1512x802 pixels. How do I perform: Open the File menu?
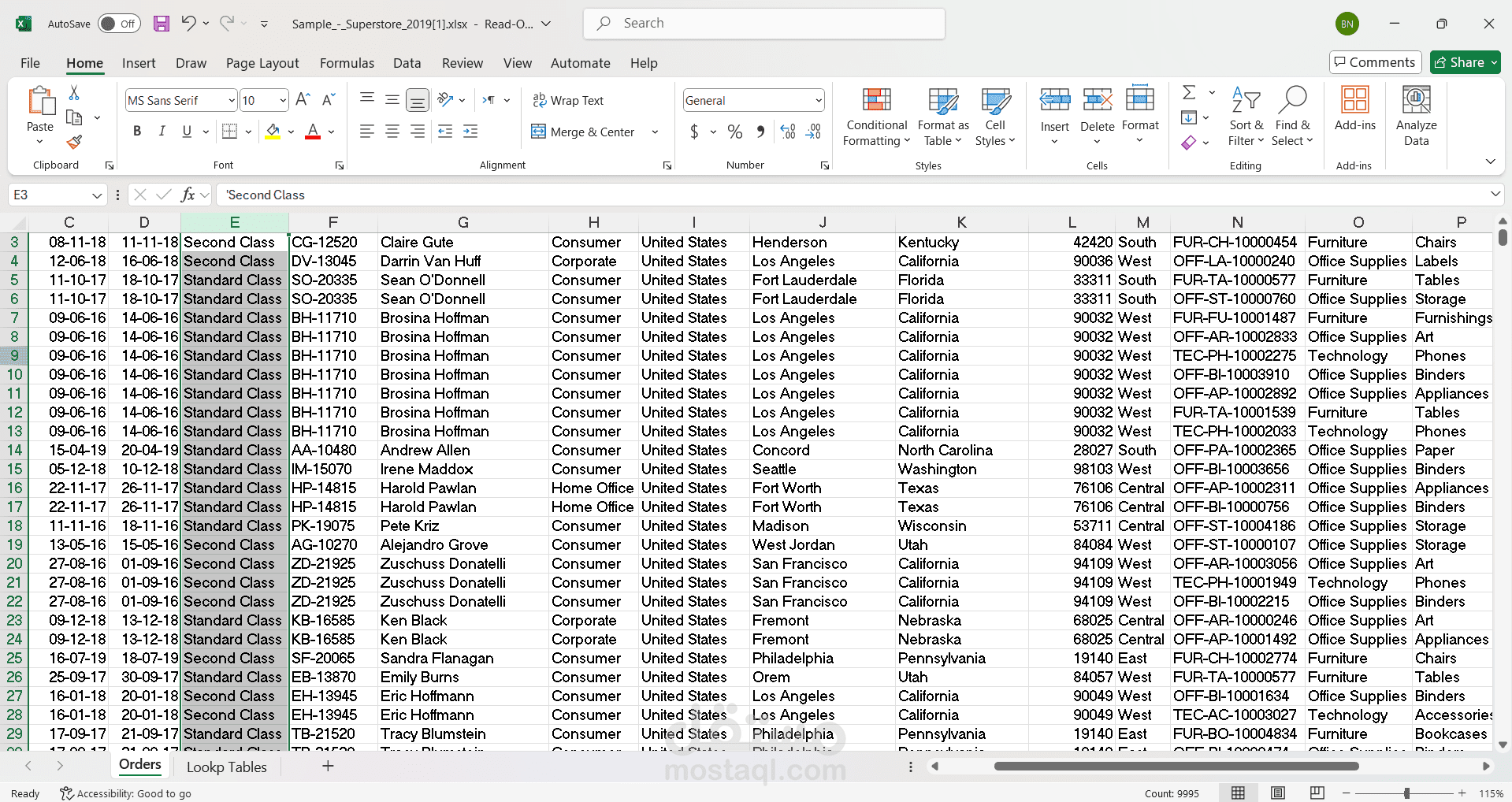click(x=30, y=63)
